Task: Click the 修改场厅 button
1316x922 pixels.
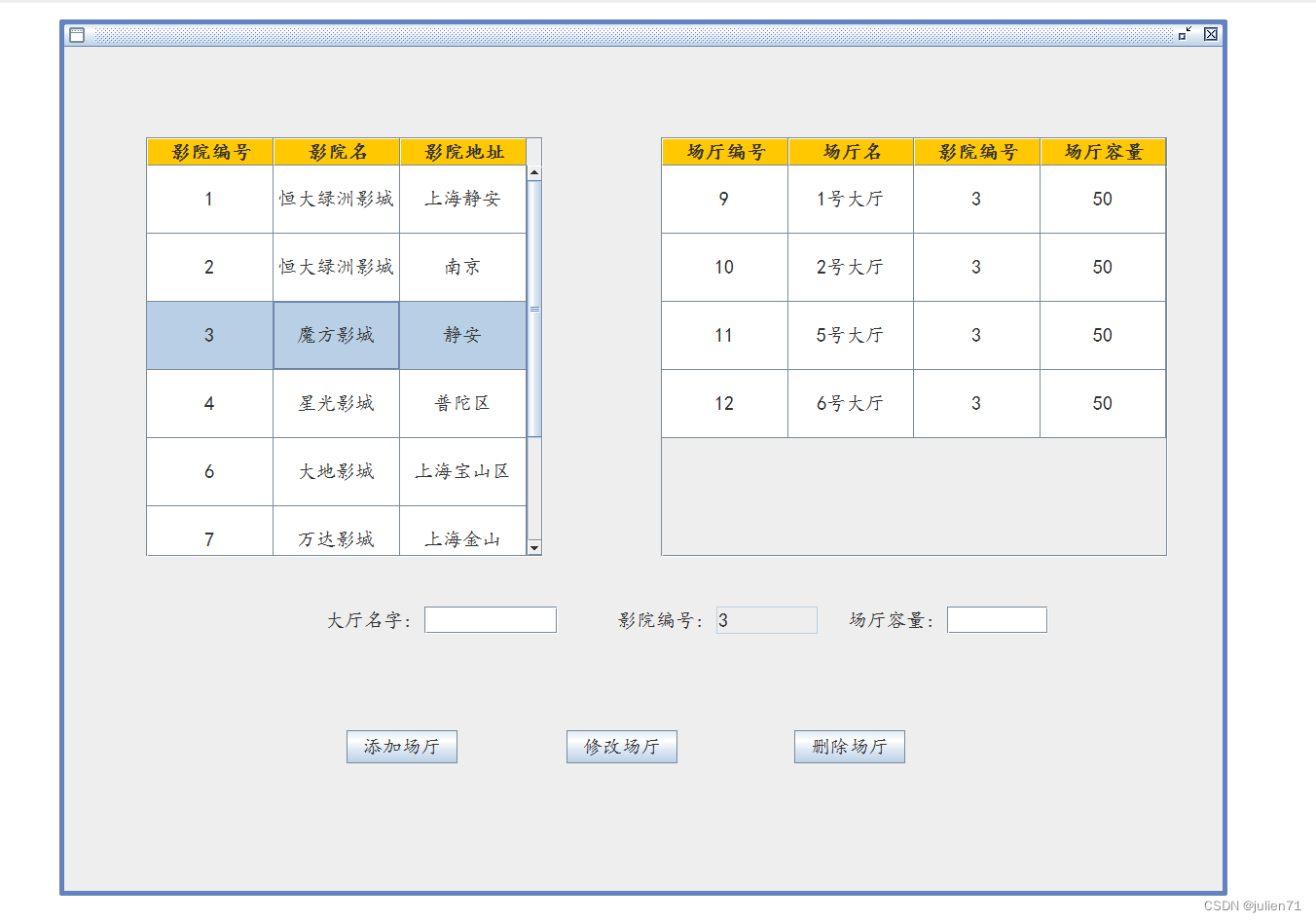Action: (622, 747)
